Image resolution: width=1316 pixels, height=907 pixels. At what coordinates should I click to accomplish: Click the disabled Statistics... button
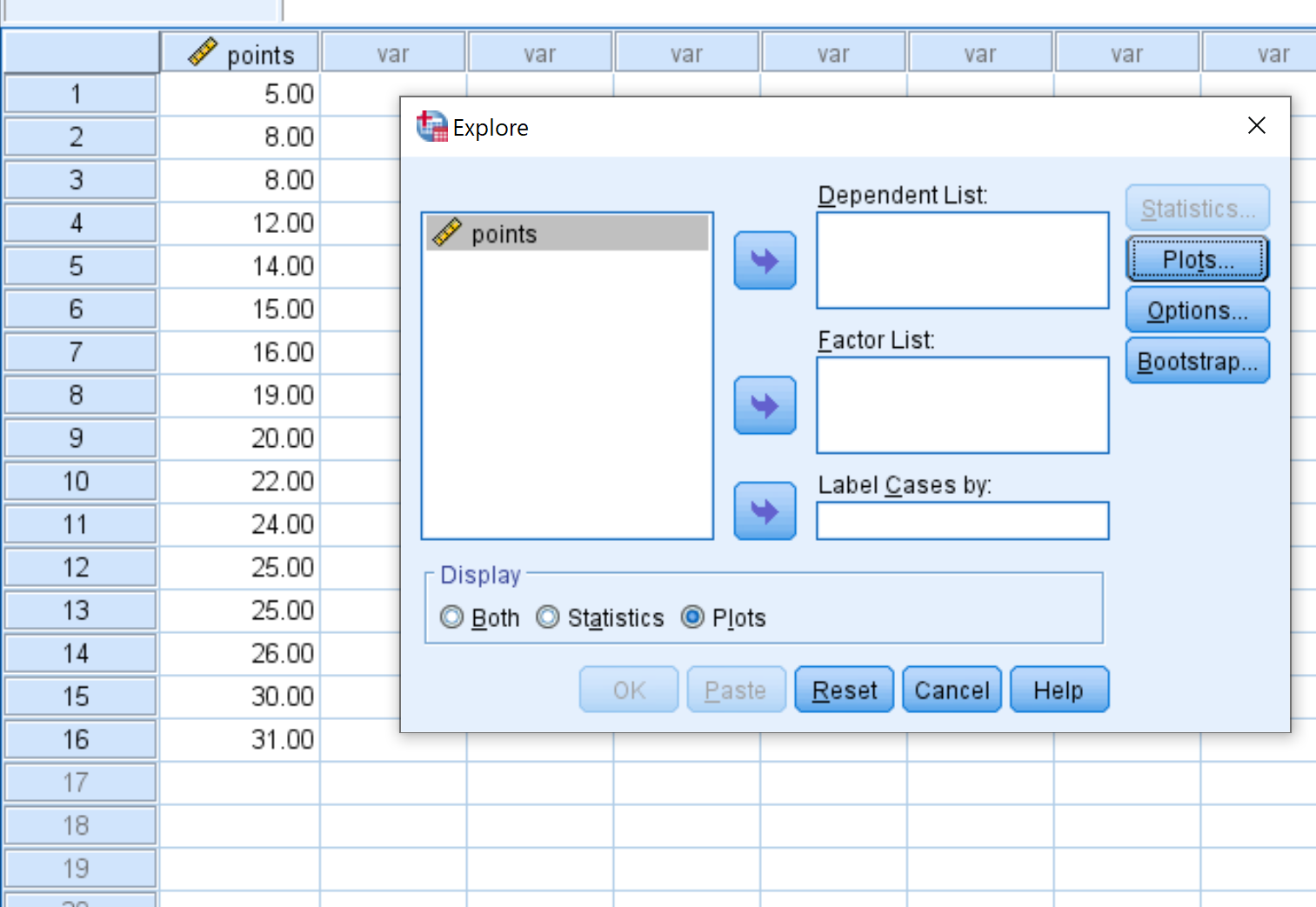1198,209
